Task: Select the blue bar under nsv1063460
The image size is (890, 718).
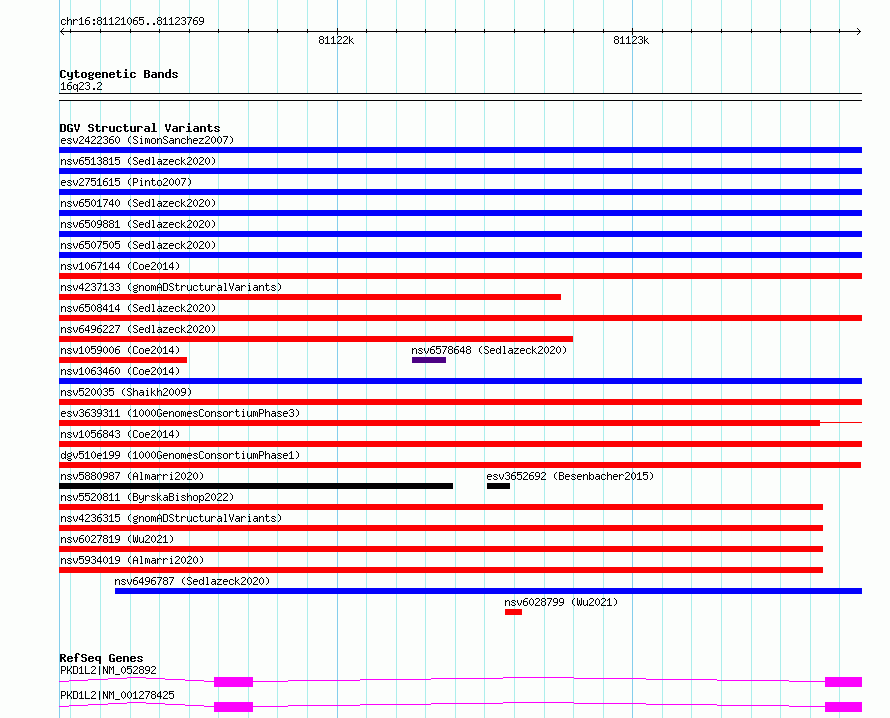Action: (x=460, y=381)
